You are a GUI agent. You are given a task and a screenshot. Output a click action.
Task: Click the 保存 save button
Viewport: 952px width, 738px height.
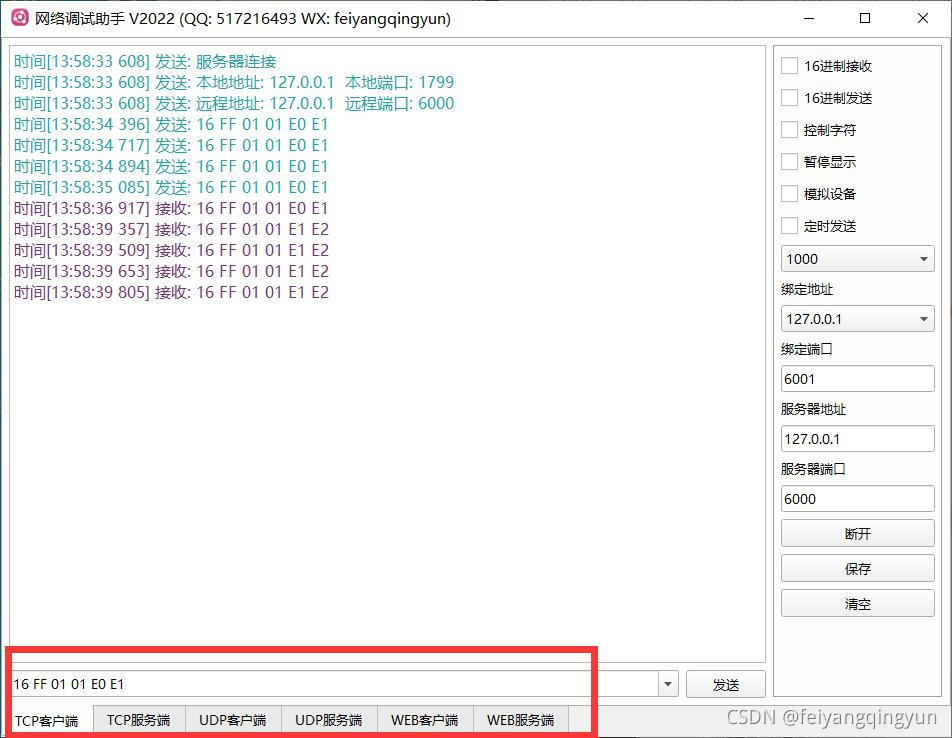tap(857, 568)
